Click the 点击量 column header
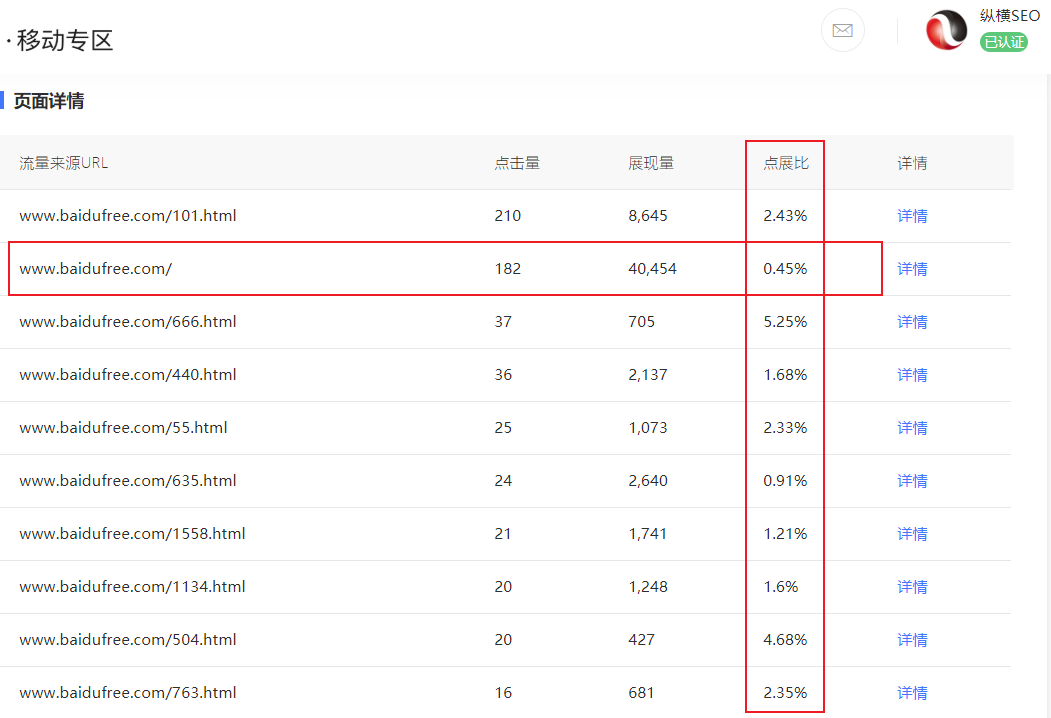 pos(517,163)
